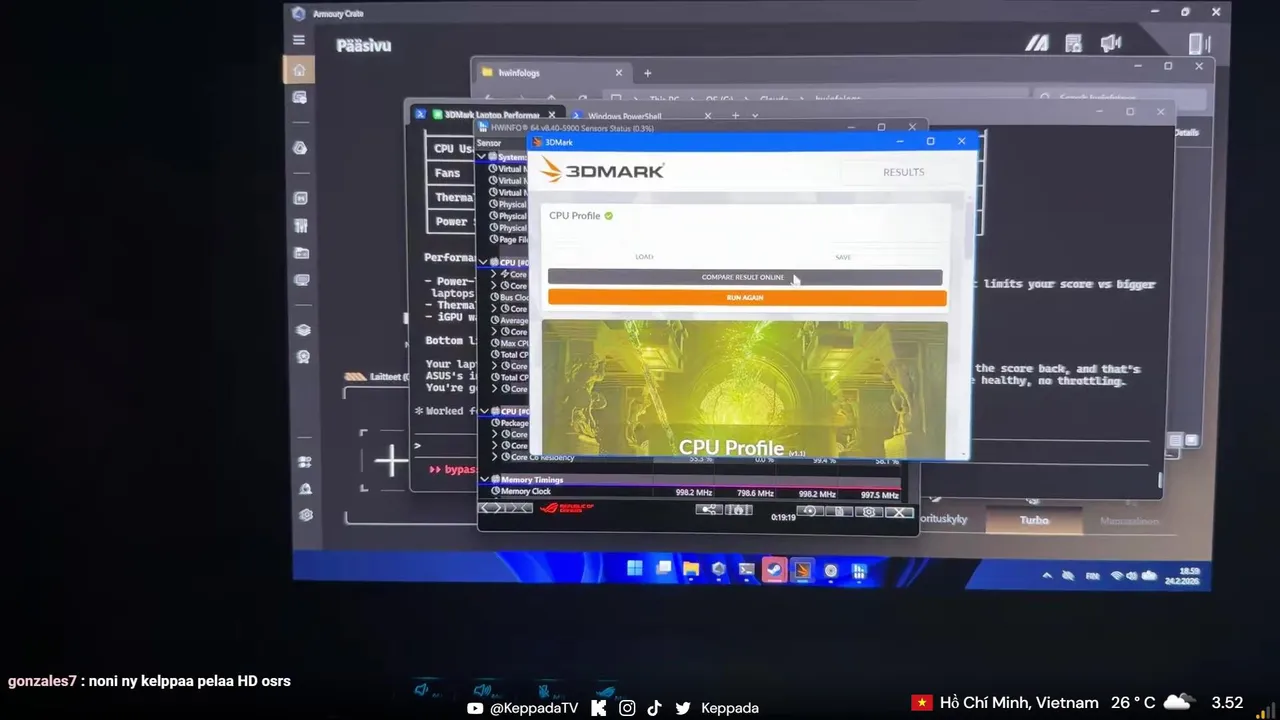Click the HWiNFO log file icon in bottom toolbar
Screen dimensions: 1280x720
coord(839,512)
